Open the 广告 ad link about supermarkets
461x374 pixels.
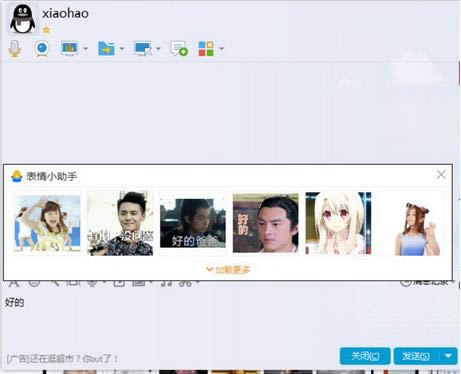coord(62,359)
